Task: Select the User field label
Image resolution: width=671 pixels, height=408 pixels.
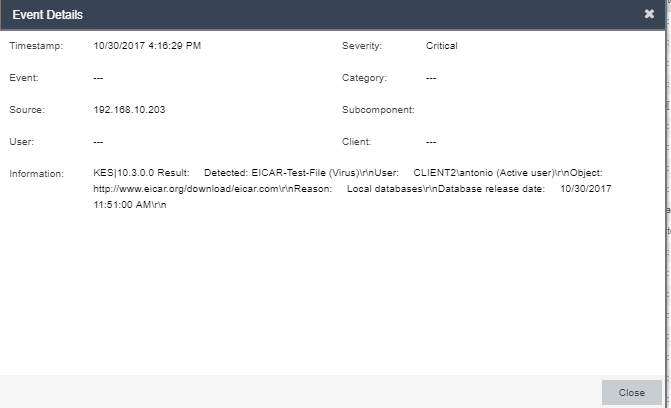Action: 22,141
